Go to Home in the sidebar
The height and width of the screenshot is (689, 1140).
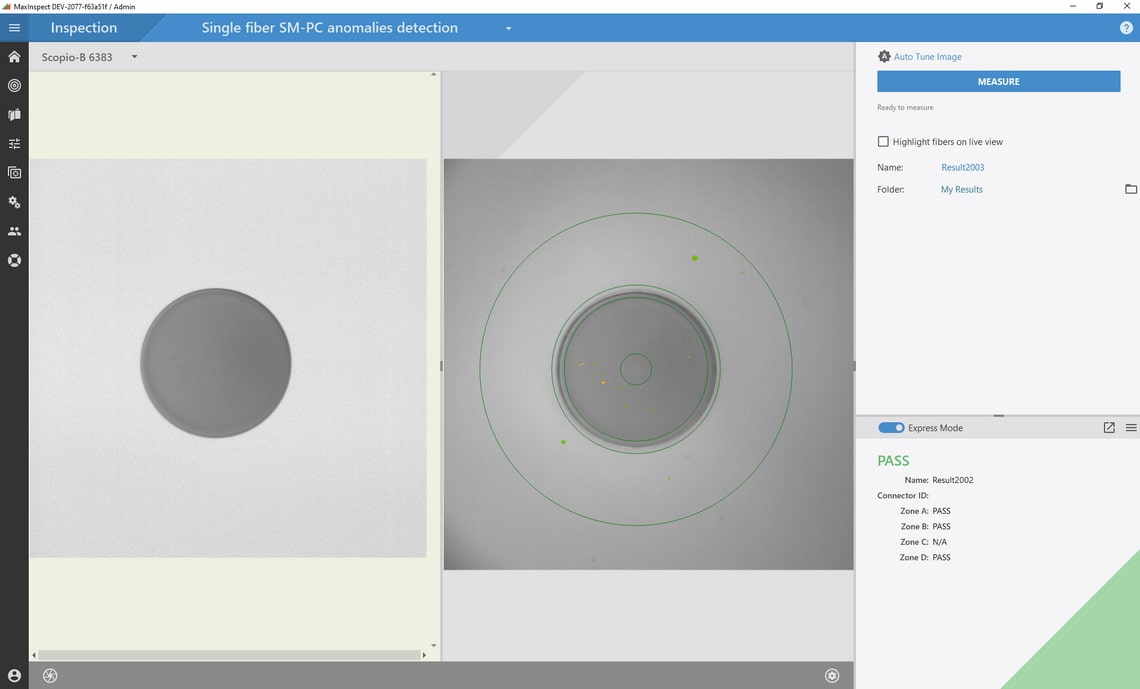[14, 57]
